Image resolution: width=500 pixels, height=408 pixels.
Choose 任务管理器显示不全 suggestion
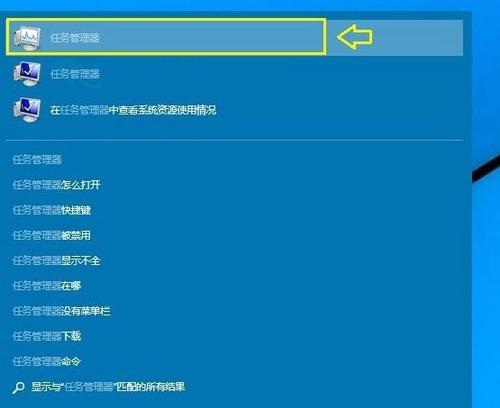click(56, 260)
